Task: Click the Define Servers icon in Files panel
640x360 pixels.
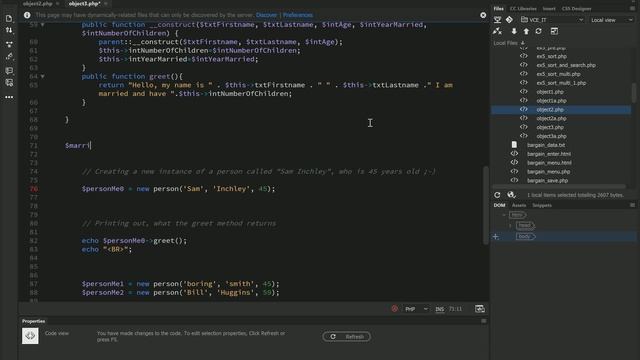Action: (498, 20)
